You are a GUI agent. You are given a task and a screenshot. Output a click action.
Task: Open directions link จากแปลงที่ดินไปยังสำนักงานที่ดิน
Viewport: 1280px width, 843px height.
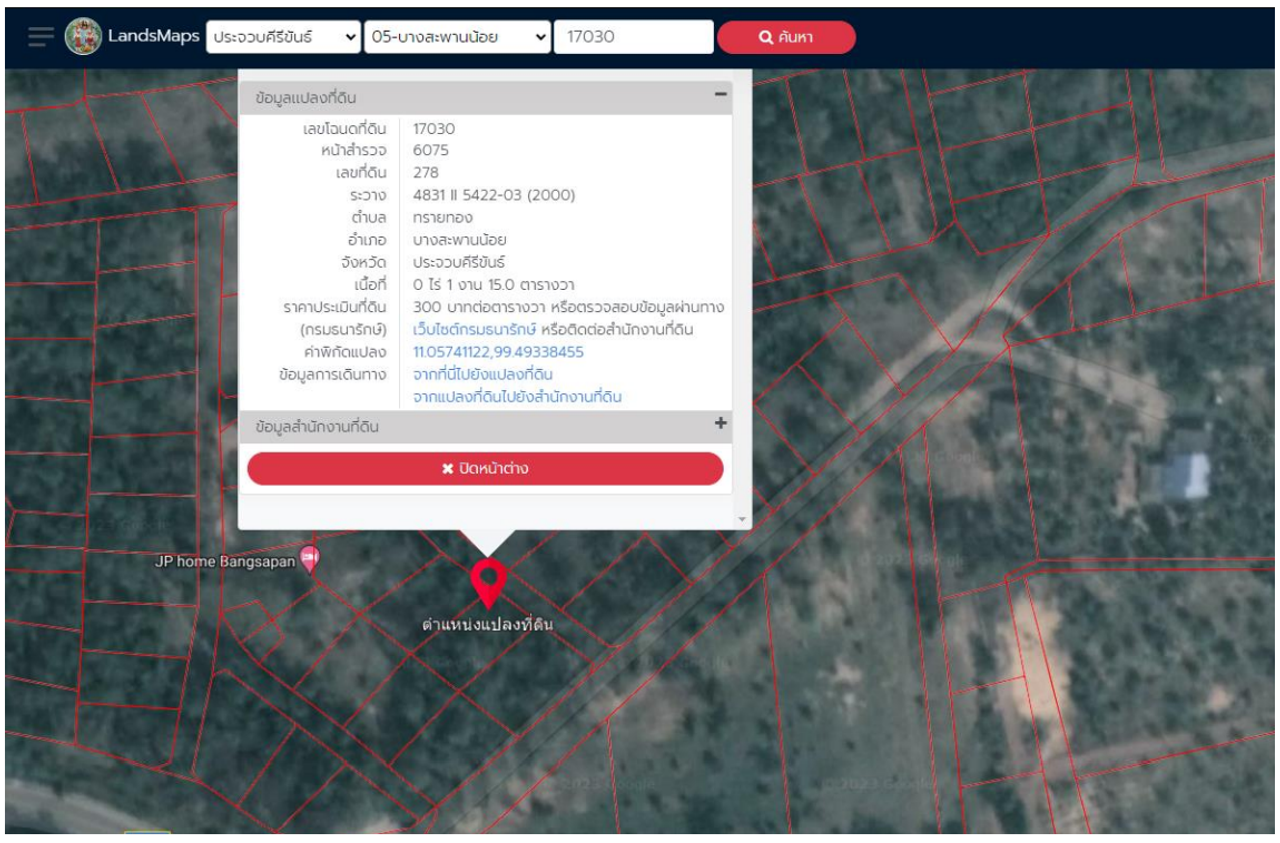coord(517,397)
